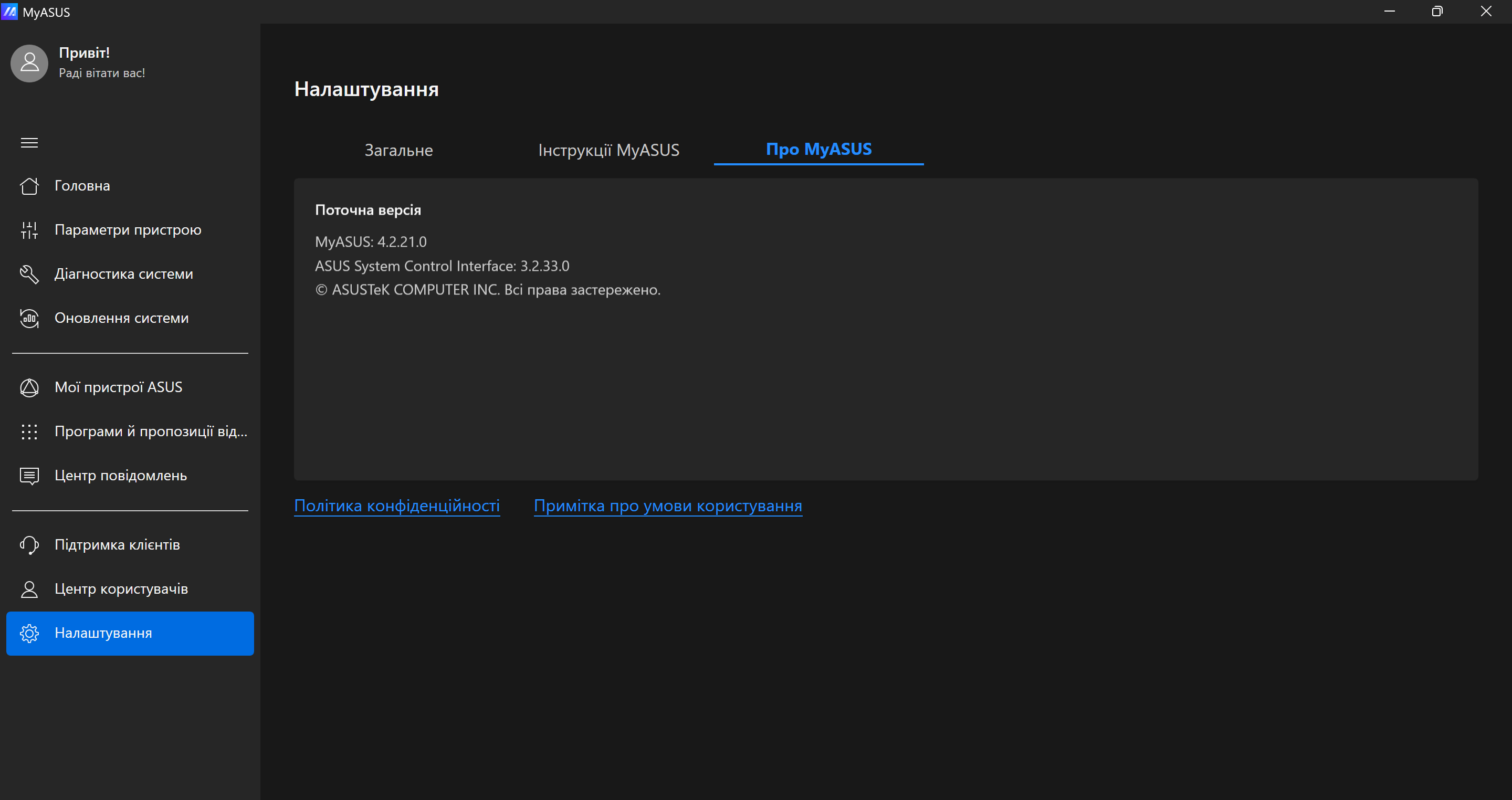
Task: Click the customer support headset icon
Action: point(29,545)
